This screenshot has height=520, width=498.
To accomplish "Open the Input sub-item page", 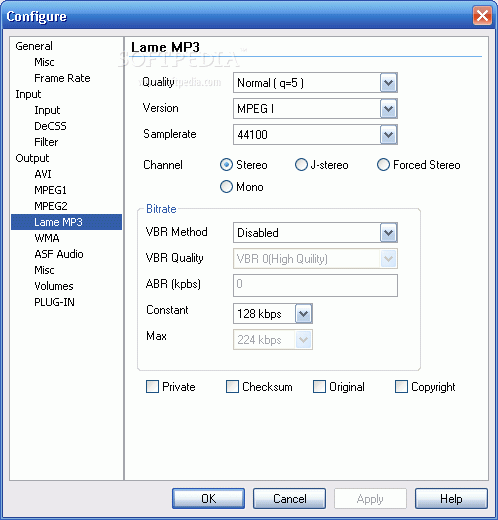I will [47, 110].
